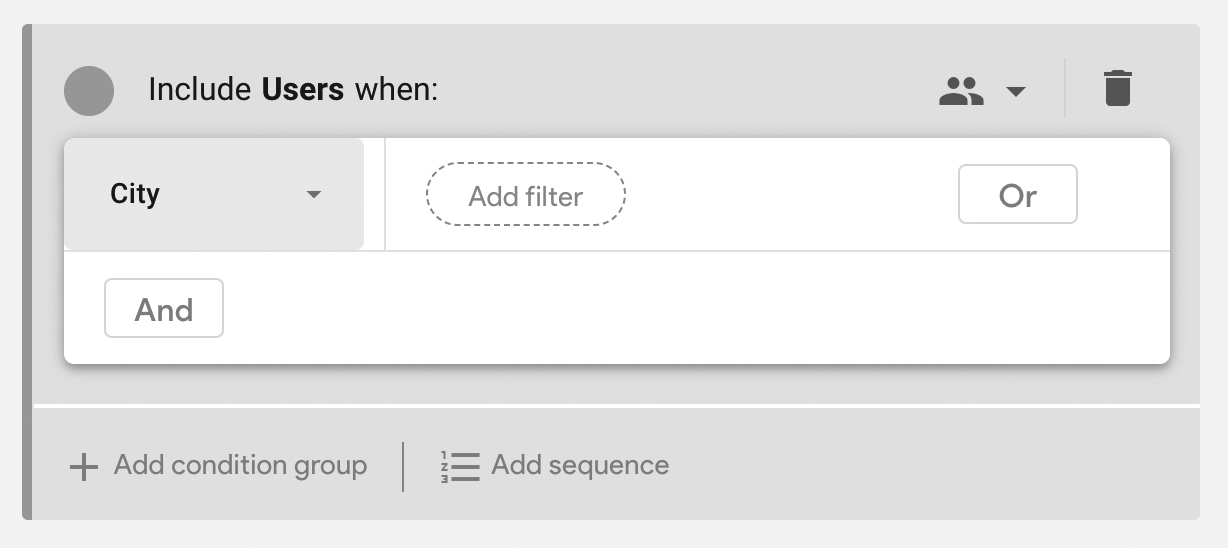Click the "Include Users when:" heading
This screenshot has height=548, width=1228.
point(293,90)
